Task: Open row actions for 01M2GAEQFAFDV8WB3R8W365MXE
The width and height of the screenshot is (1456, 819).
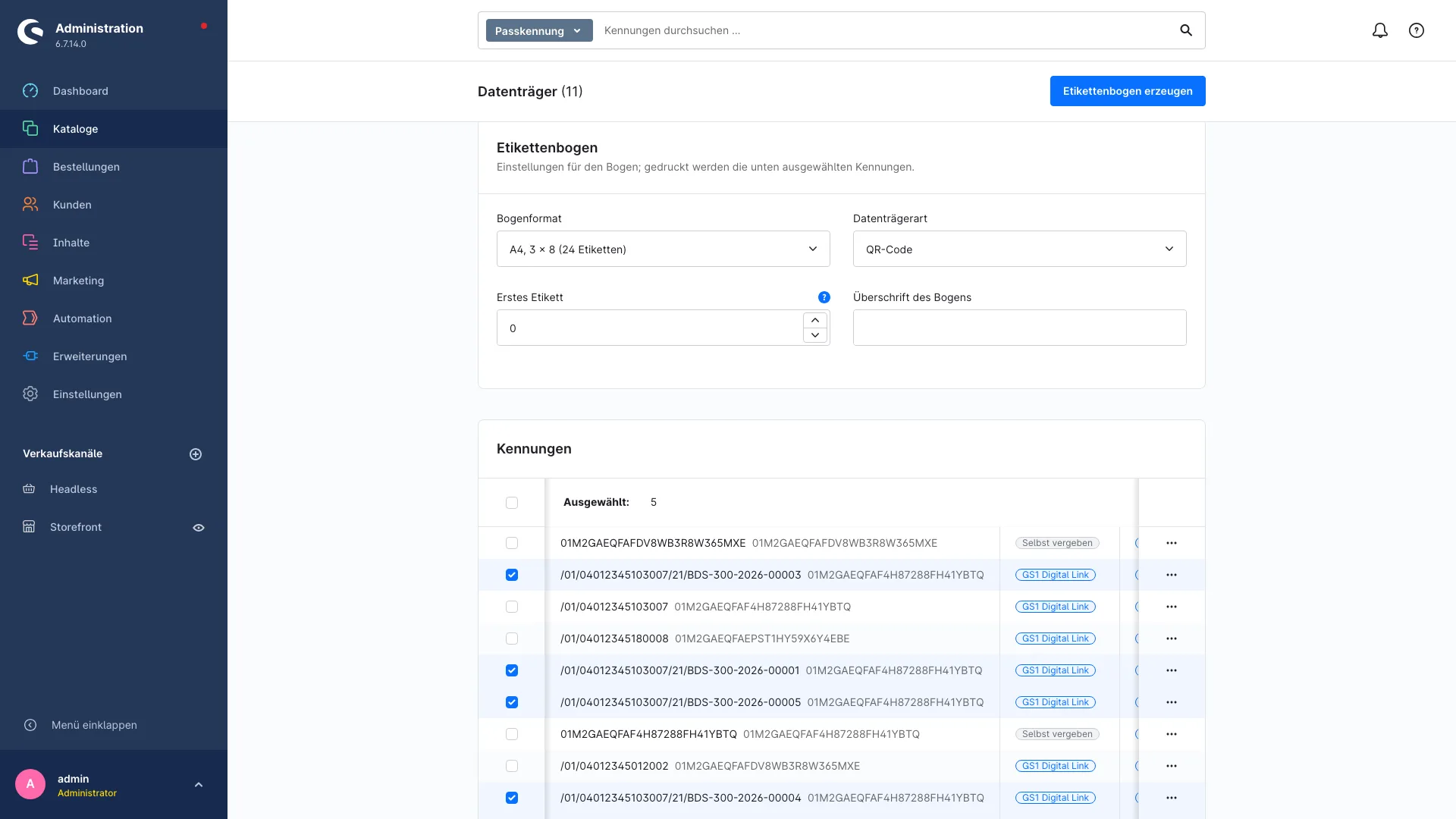Action: pos(1172,543)
